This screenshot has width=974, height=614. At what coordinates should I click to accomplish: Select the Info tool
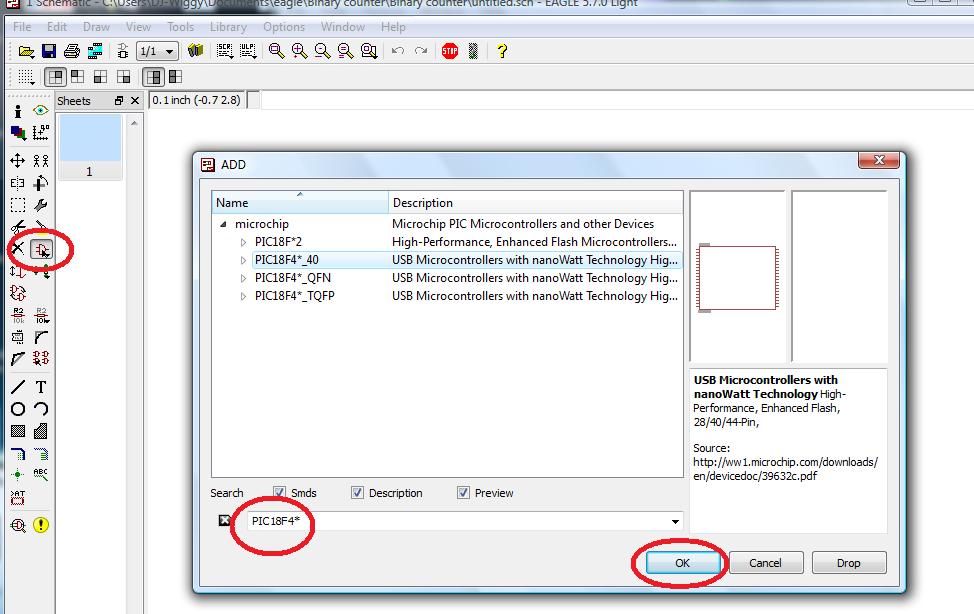click(18, 111)
